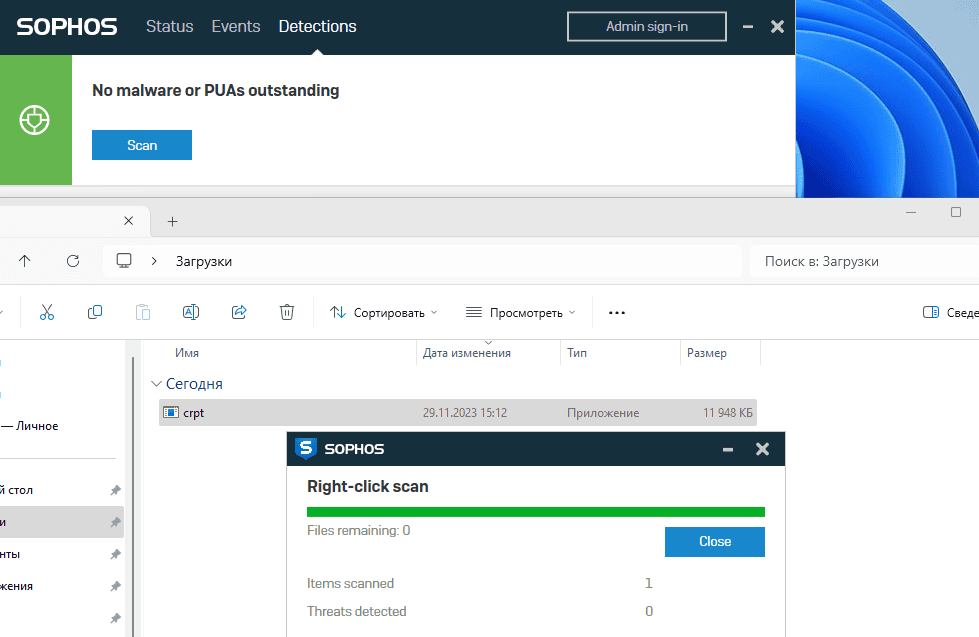Copy the selected file with the copy icon
This screenshot has width=979, height=637.
click(95, 312)
